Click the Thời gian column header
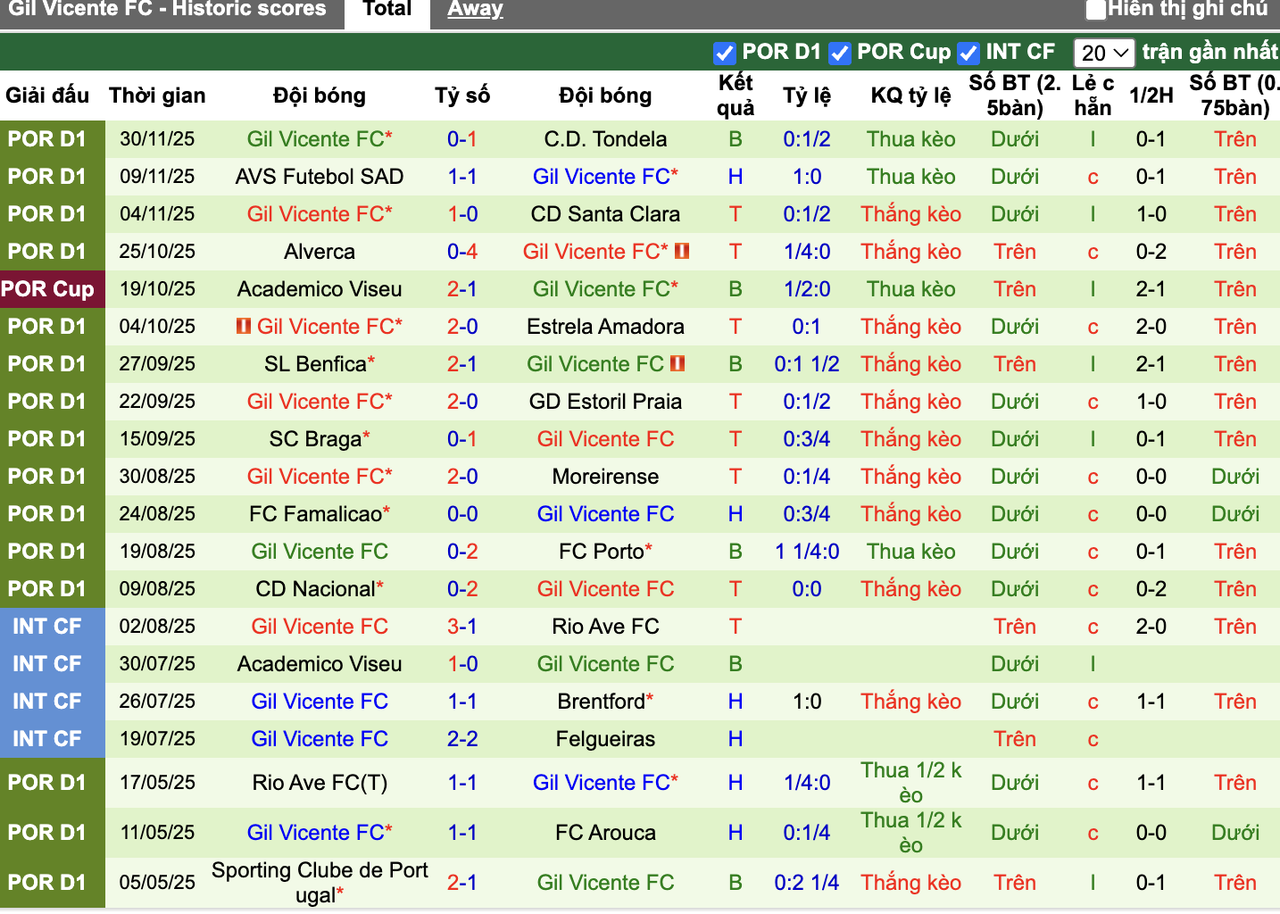1280x914 pixels. click(x=157, y=96)
